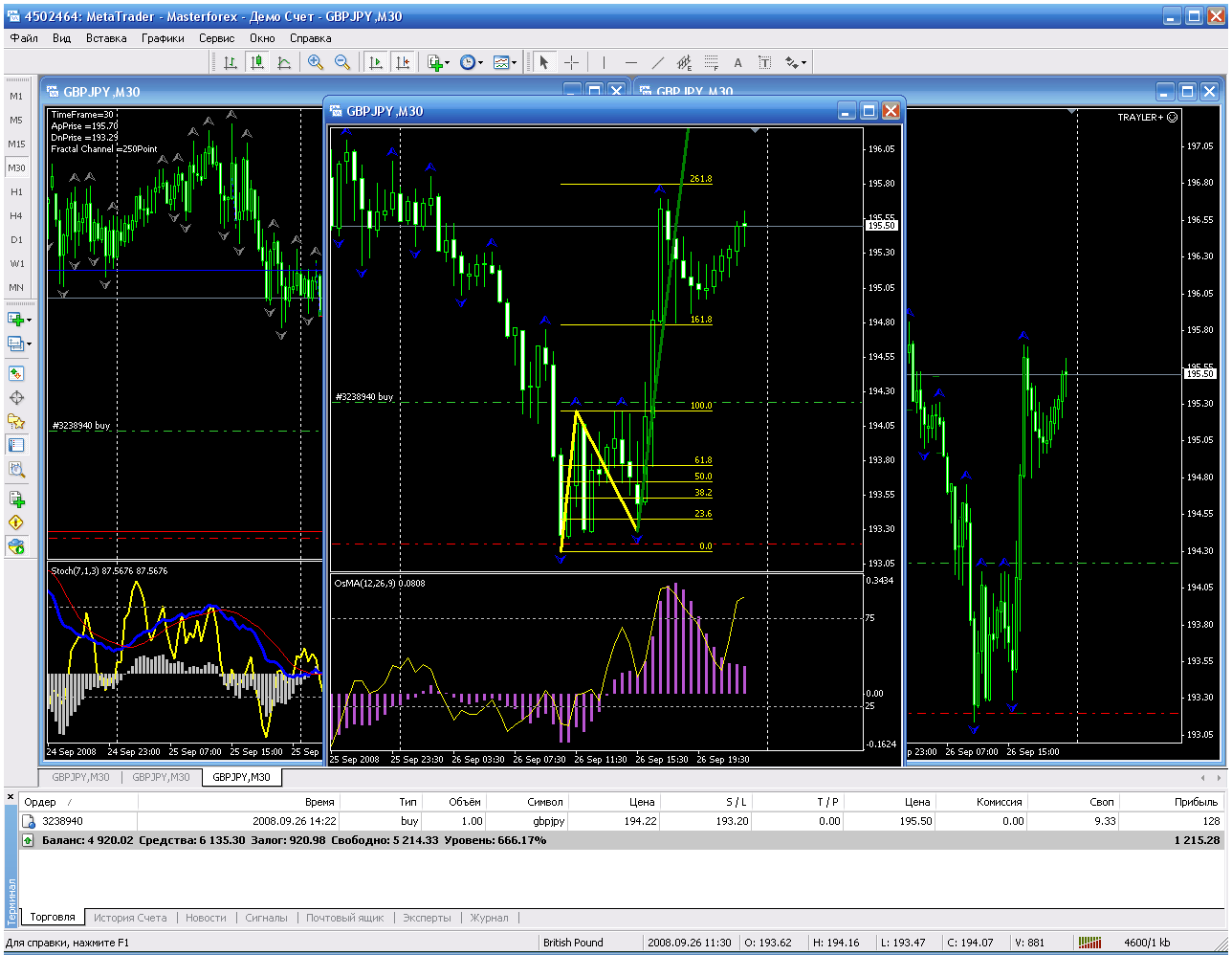The width and height of the screenshot is (1232, 955).
Task: Switch timeframe to M15
Action: pos(16,144)
